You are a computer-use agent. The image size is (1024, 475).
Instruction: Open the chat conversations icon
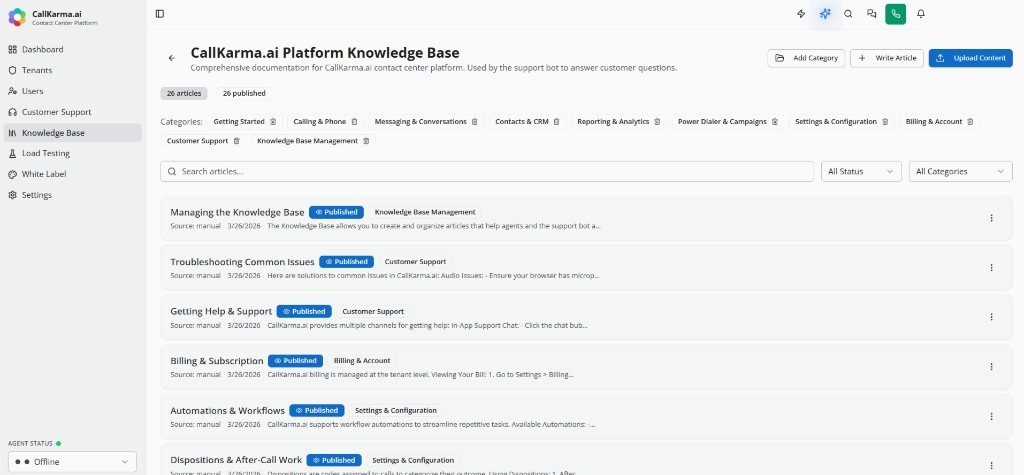point(871,14)
